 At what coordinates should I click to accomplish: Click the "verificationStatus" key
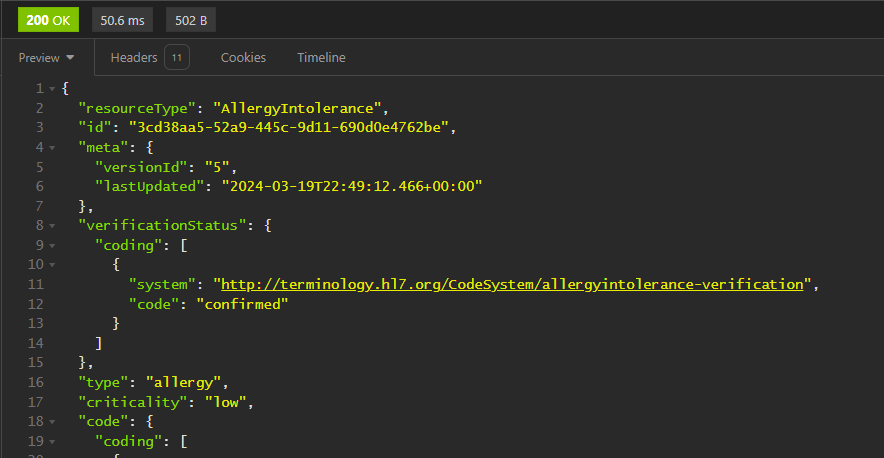coord(162,226)
